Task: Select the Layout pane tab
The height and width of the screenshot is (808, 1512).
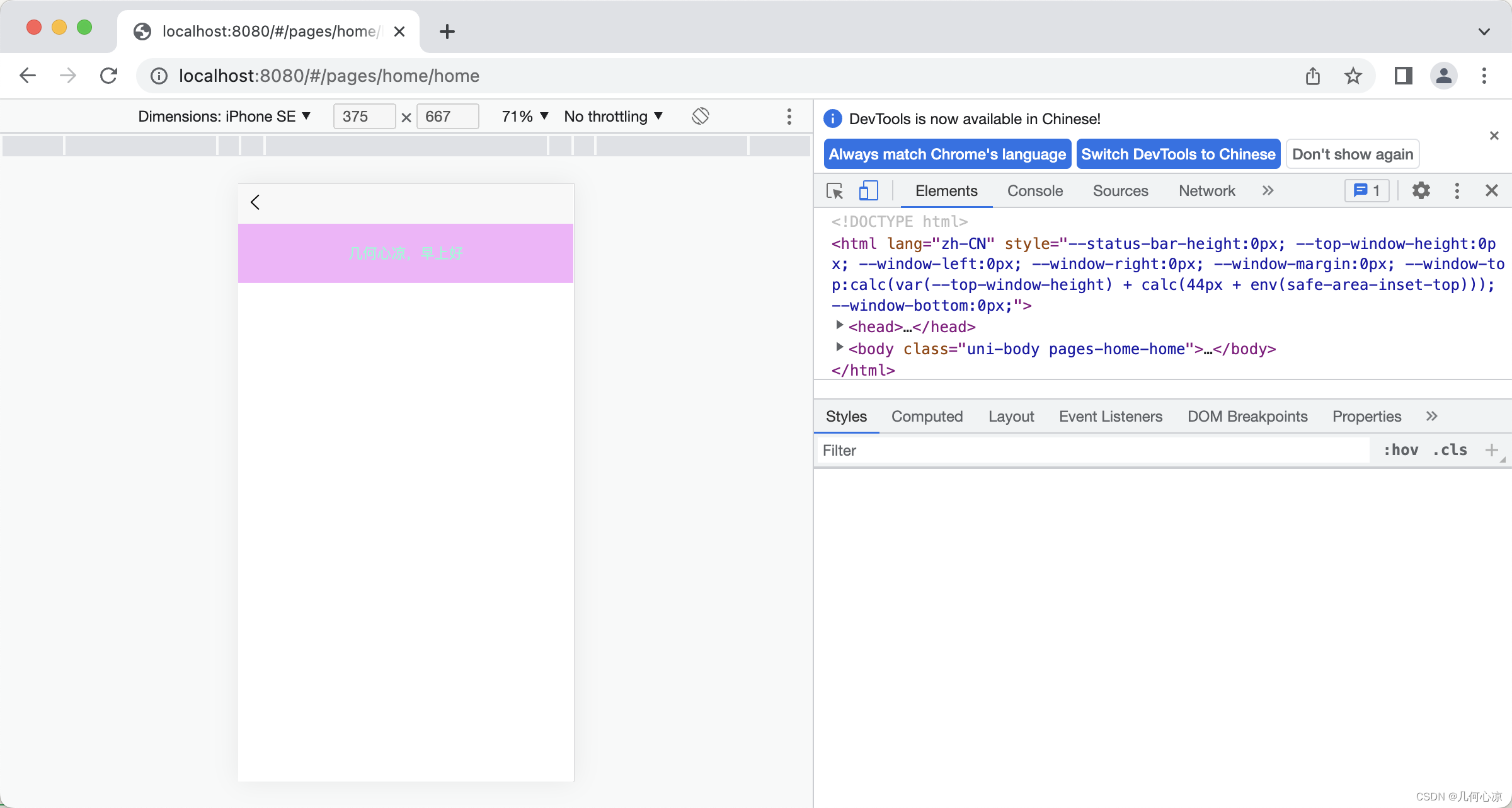Action: point(1011,417)
